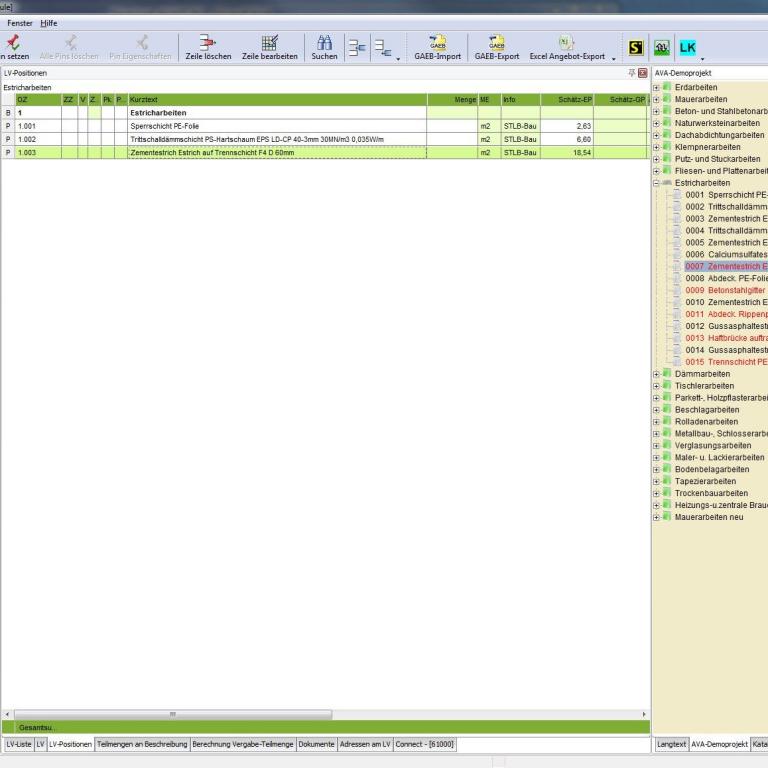Switch to the Connect - [61000] tab
The height and width of the screenshot is (768, 768).
pos(424,744)
